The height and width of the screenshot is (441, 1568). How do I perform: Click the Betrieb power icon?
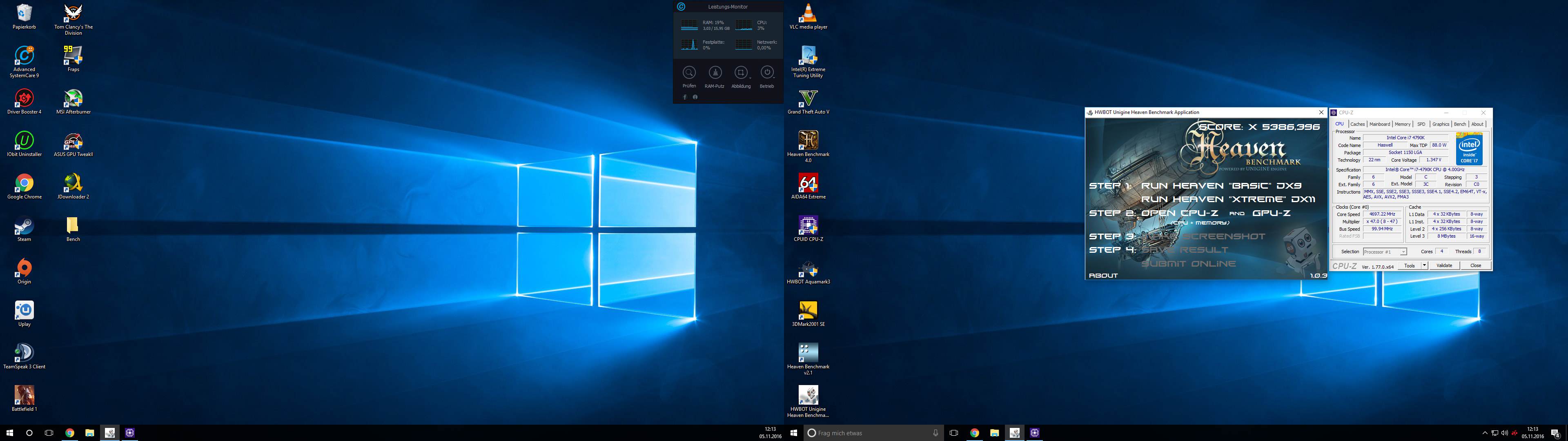pyautogui.click(x=767, y=72)
